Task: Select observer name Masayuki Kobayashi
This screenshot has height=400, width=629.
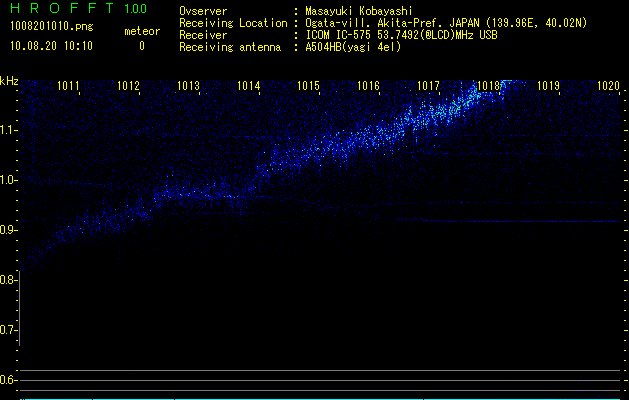Action: point(359,11)
